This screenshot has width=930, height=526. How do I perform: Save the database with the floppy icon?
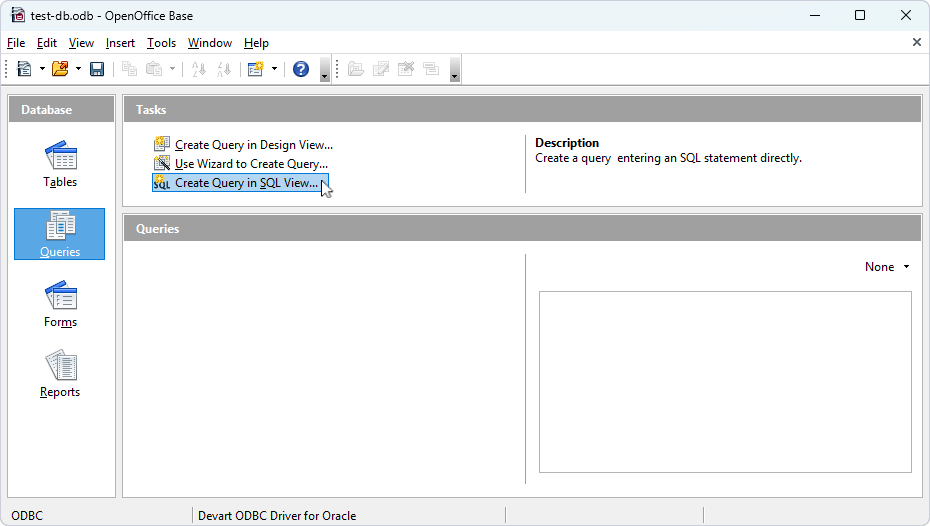point(97,69)
